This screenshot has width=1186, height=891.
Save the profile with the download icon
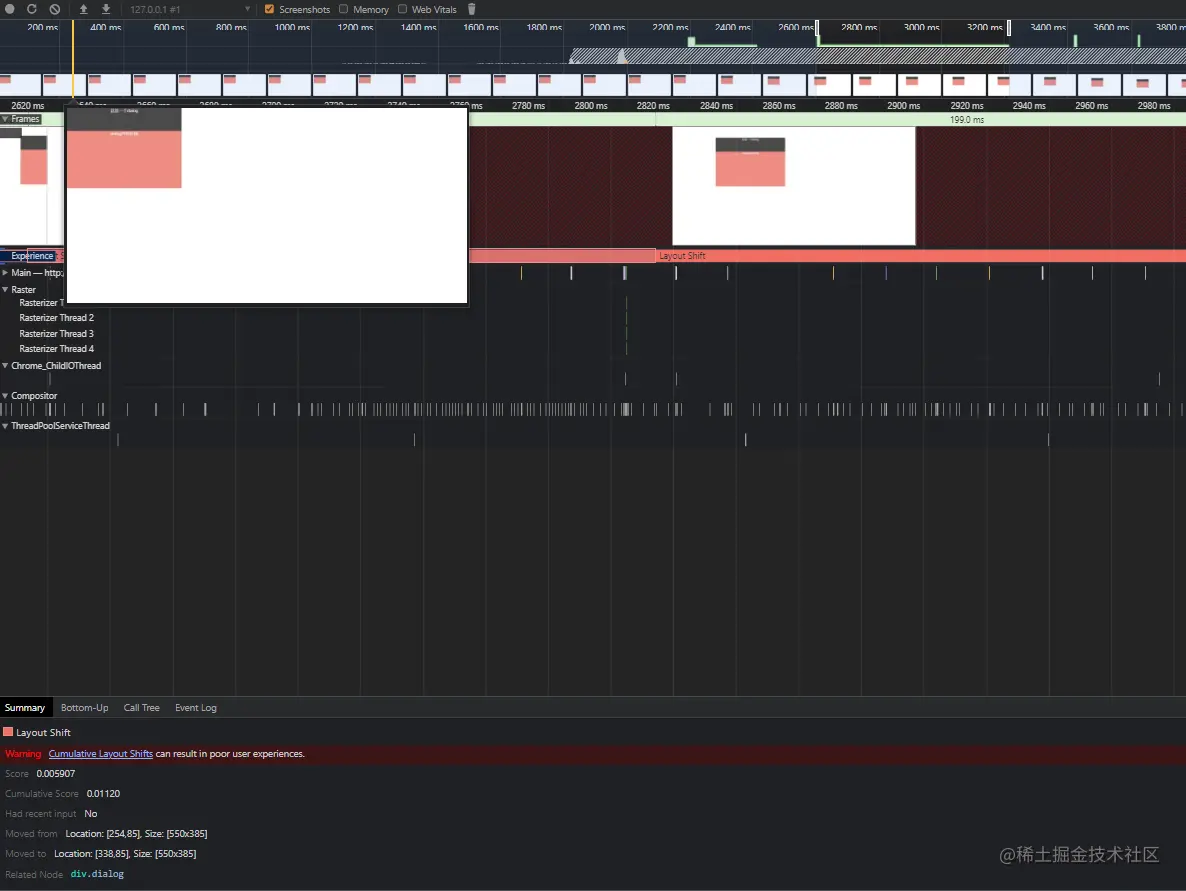tap(106, 9)
